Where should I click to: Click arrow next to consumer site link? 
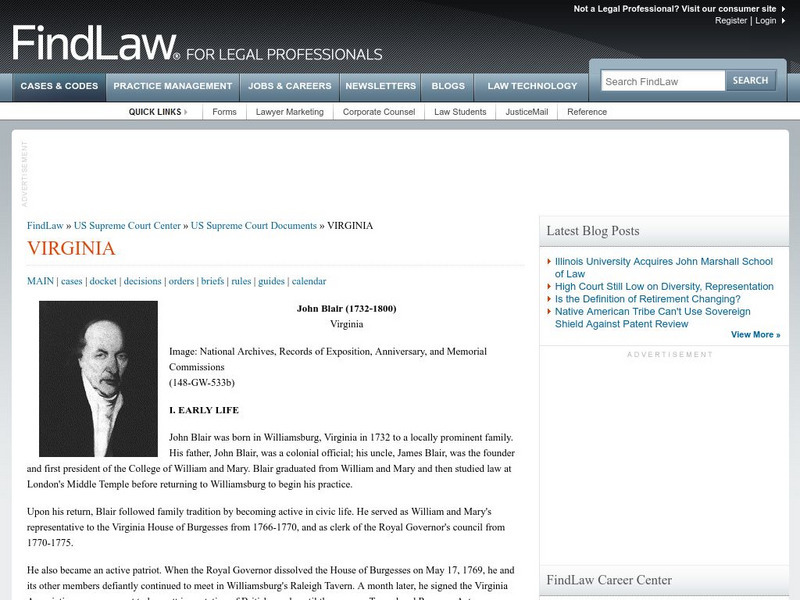(784, 9)
